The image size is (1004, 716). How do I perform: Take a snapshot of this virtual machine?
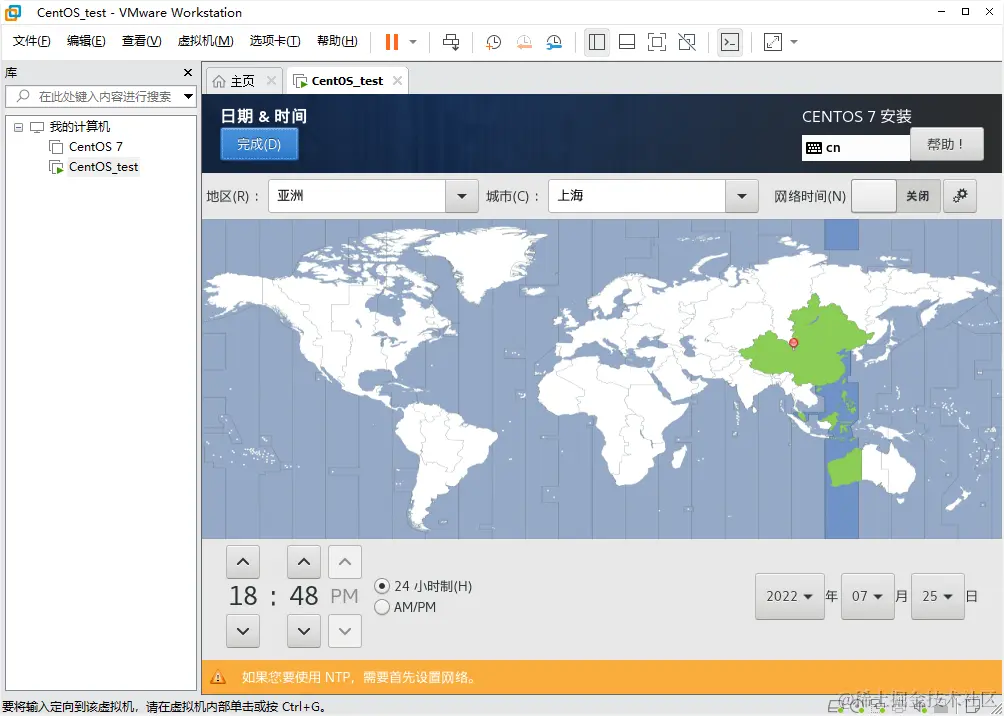pos(493,42)
